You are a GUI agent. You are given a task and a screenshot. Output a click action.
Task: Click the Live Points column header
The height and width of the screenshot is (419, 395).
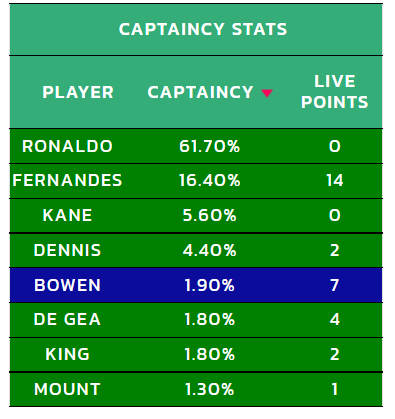coord(334,92)
